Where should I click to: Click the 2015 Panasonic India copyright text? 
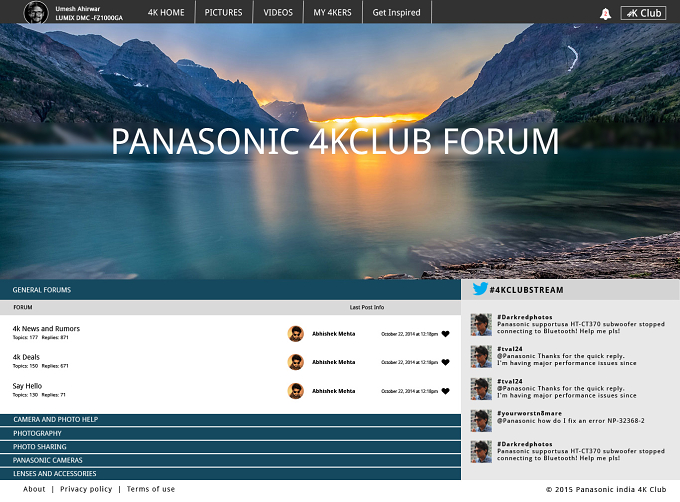pos(606,489)
